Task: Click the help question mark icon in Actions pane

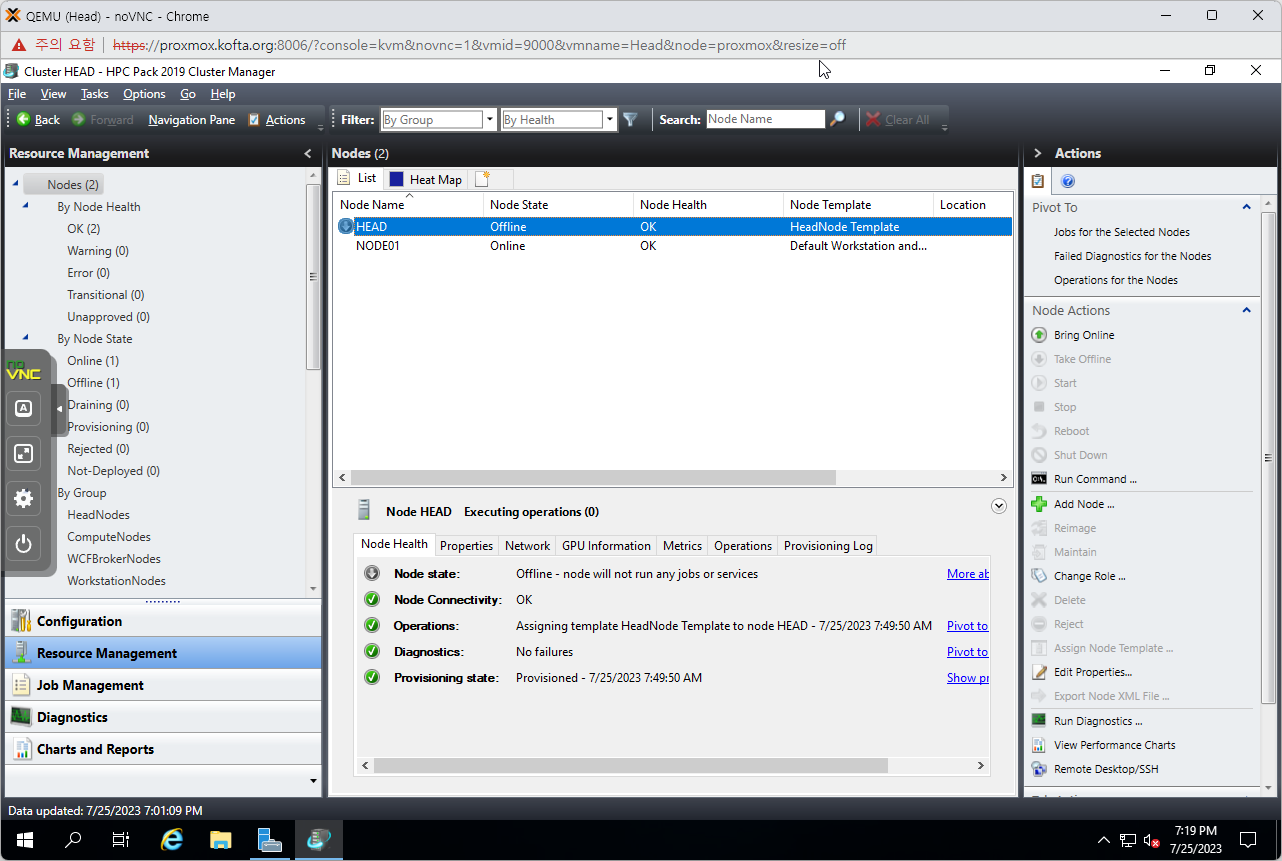Action: pos(1067,181)
